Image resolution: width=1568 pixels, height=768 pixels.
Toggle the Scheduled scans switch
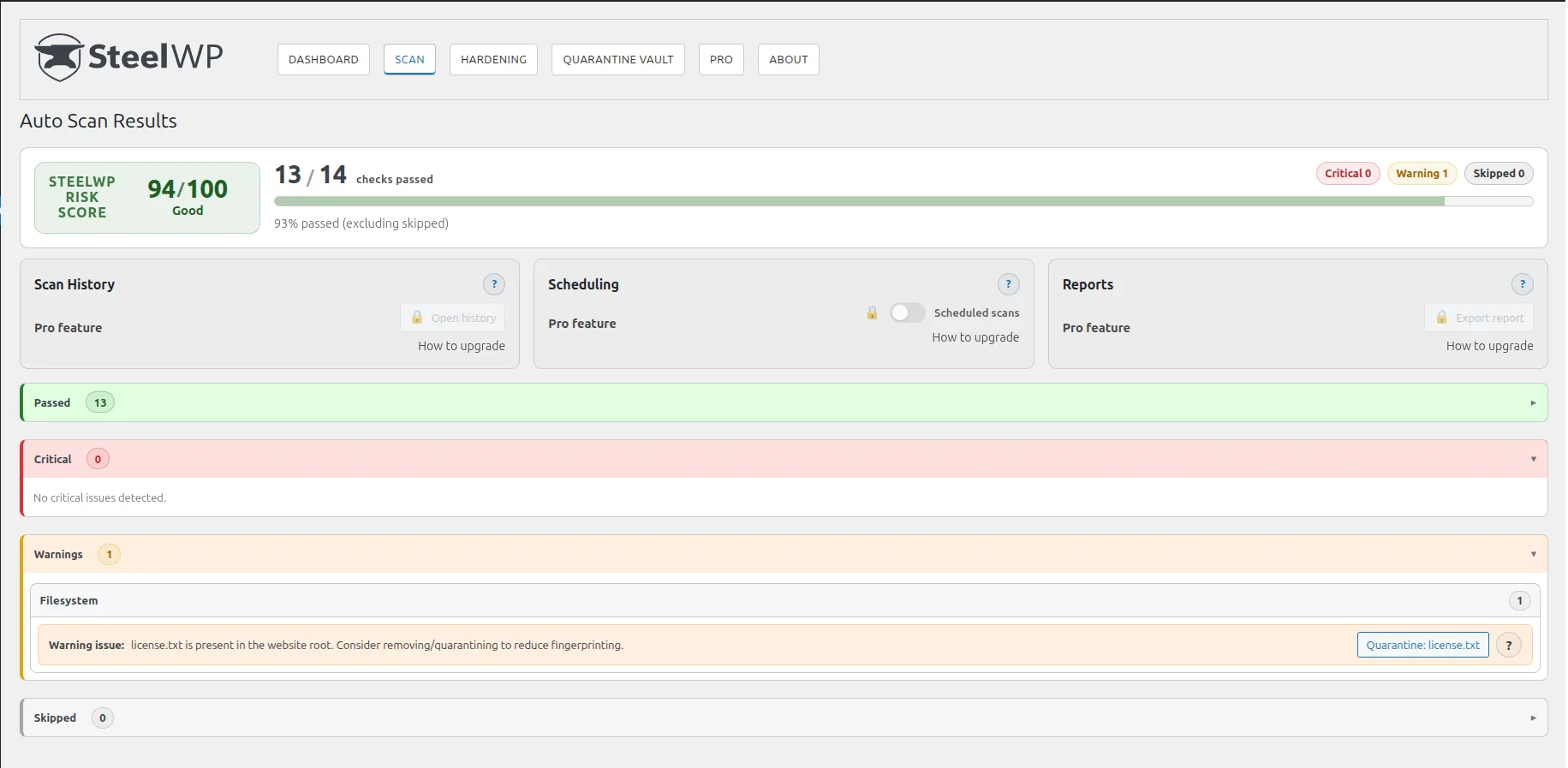point(907,313)
